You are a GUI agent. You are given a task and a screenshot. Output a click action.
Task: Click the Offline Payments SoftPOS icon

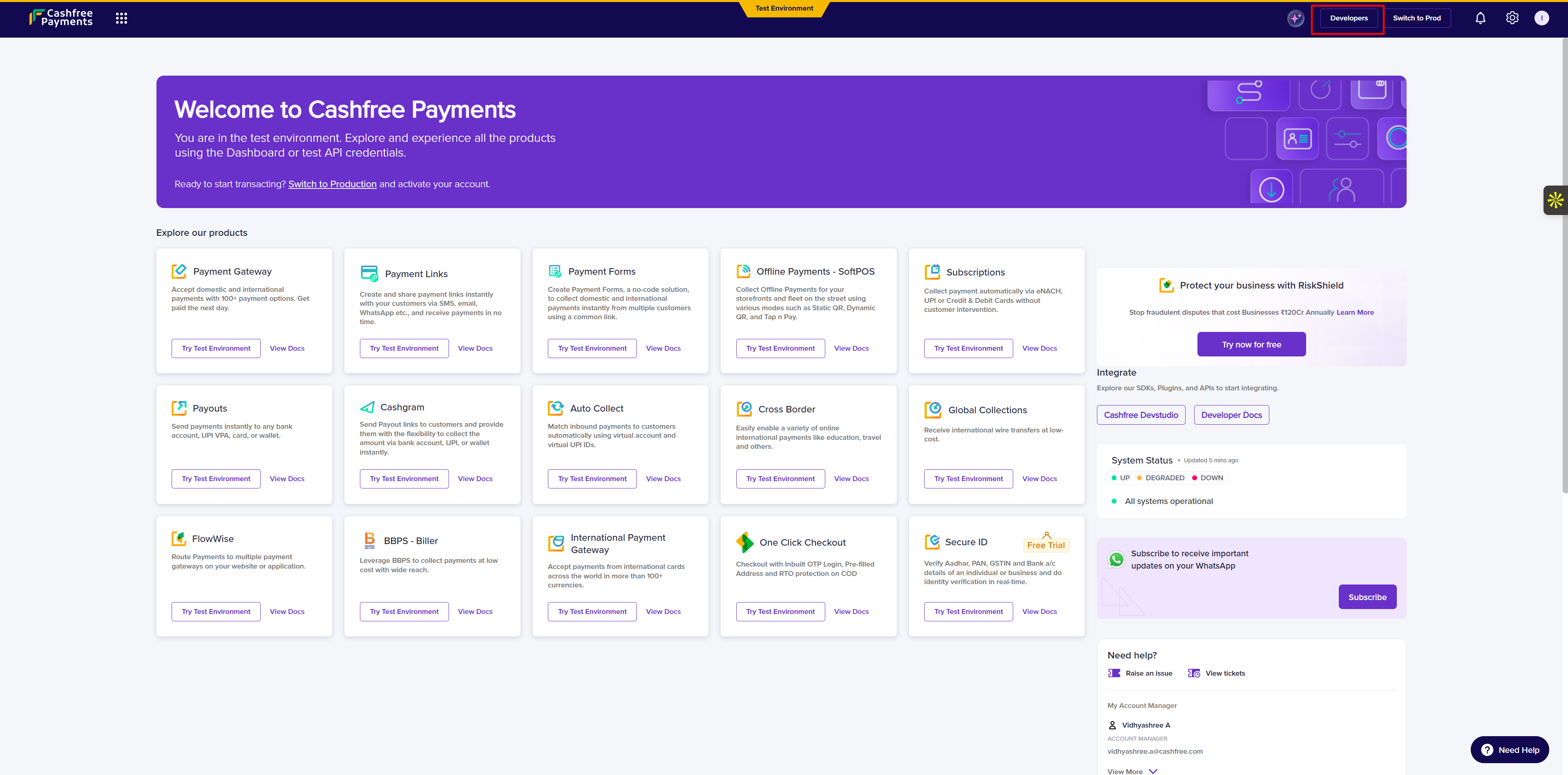743,271
